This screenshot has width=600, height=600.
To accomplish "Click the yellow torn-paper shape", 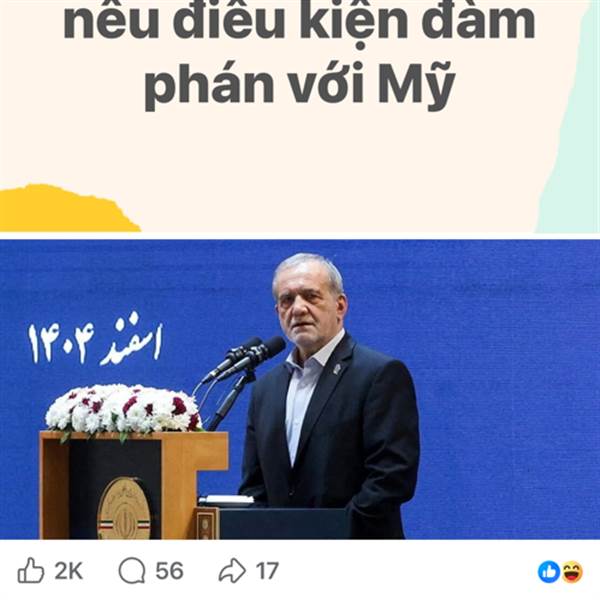I will point(69,209).
